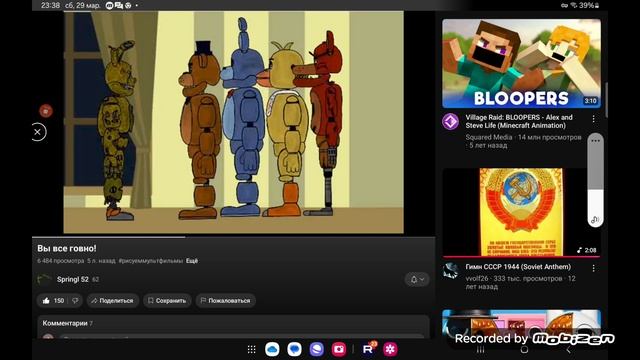Viewport: 640px width, 360px height.
Task: Open options menu for Village Raid video
Action: [593, 119]
